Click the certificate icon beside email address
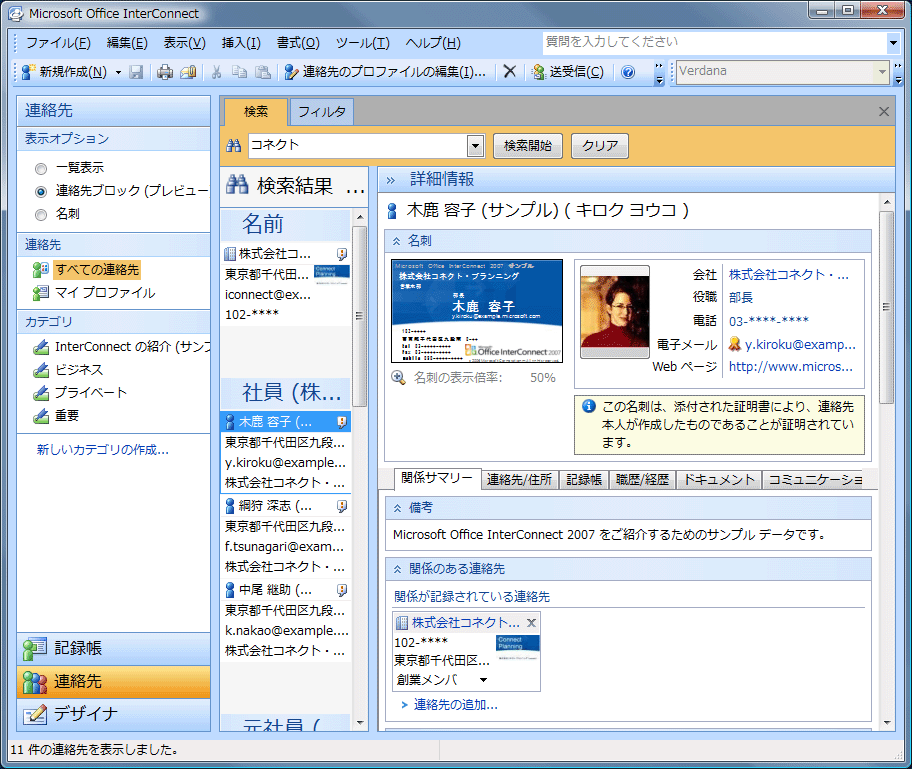 click(735, 344)
